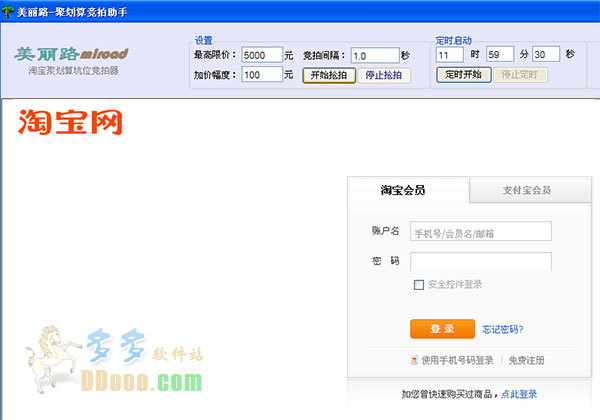Click the 开始抢拍 button
600x420 pixels.
[329, 75]
